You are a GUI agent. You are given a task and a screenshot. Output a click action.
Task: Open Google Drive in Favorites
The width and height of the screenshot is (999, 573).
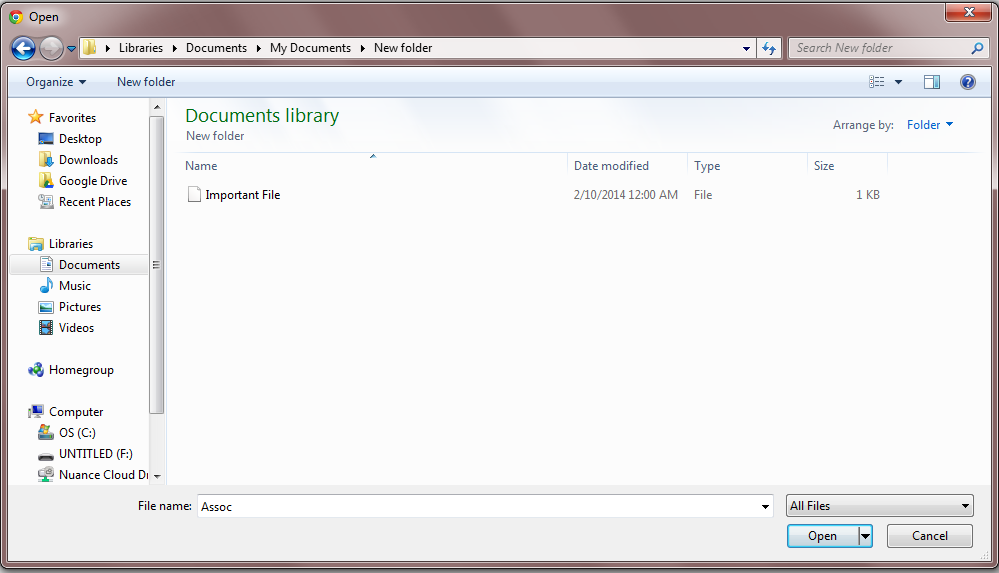92,181
